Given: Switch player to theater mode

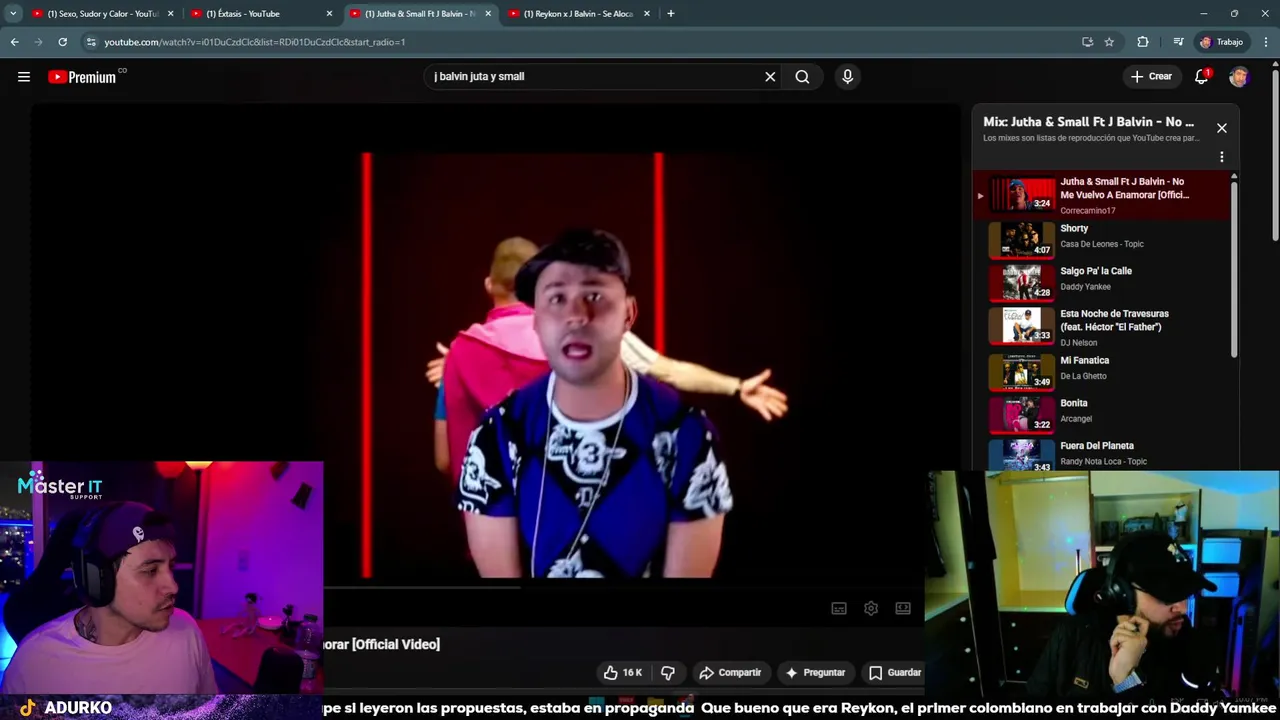Looking at the screenshot, I should (x=903, y=608).
